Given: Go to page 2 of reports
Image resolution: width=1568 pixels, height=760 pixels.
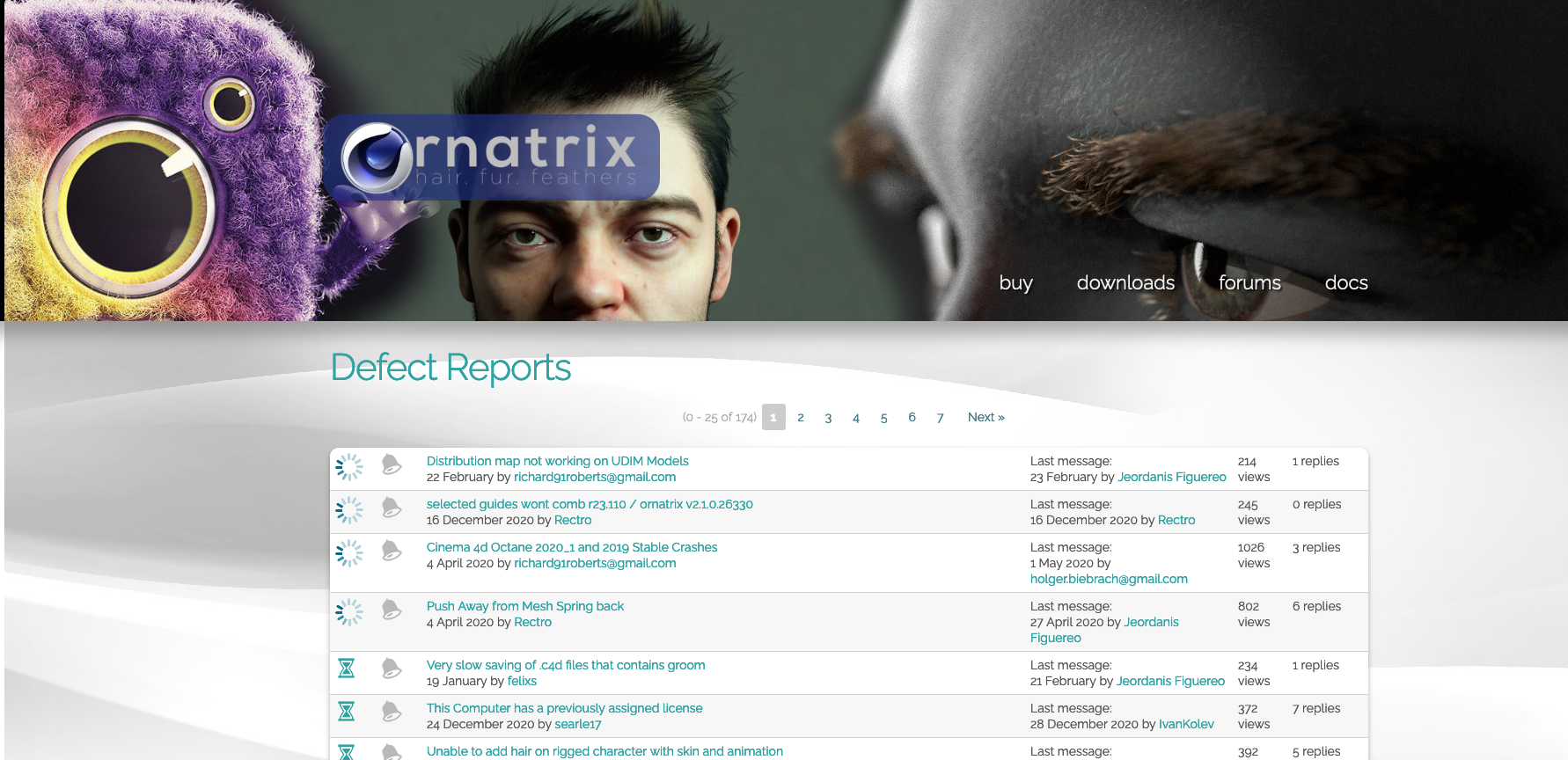Looking at the screenshot, I should [801, 417].
